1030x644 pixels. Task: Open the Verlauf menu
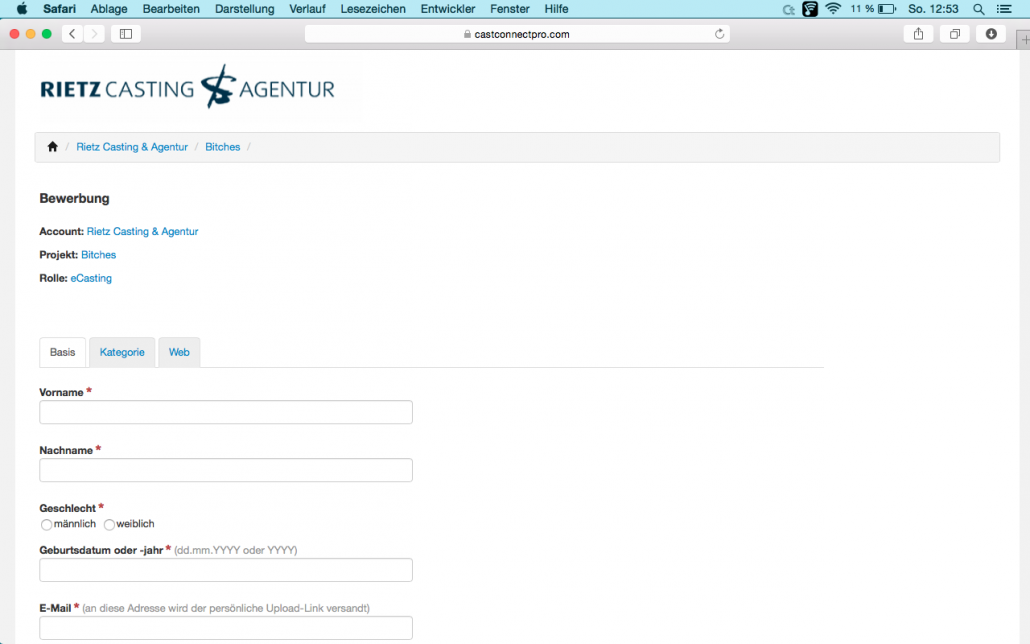click(x=307, y=9)
